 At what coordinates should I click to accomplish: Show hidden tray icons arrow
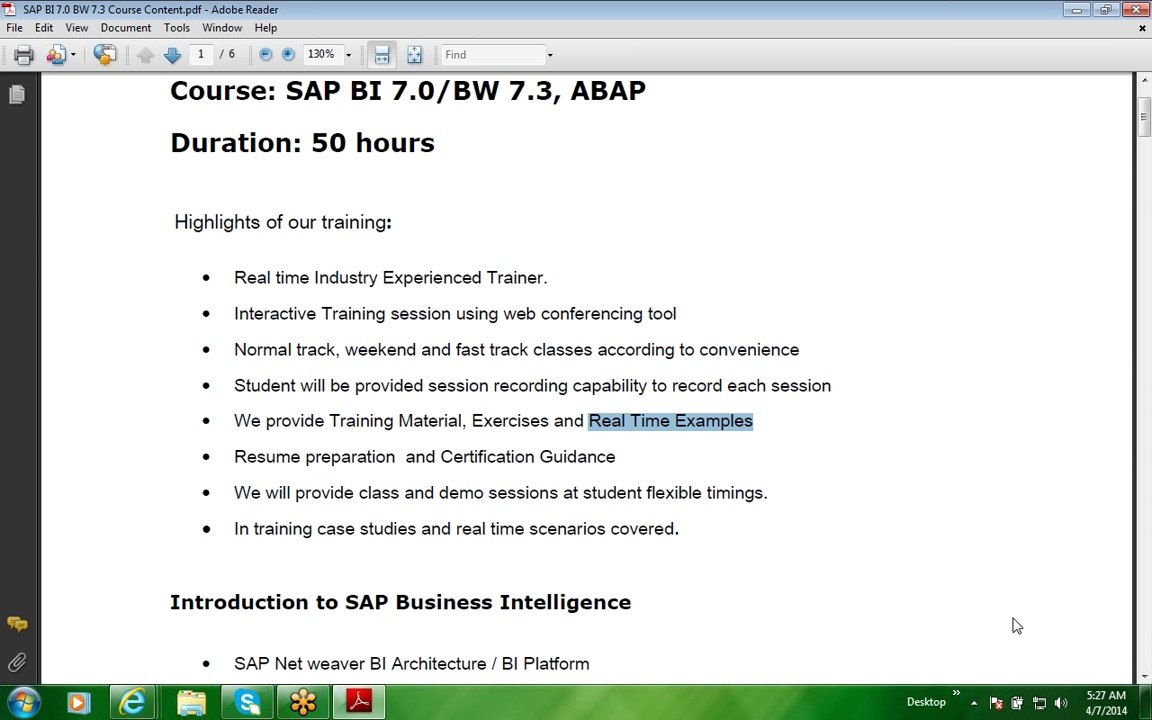coord(974,703)
